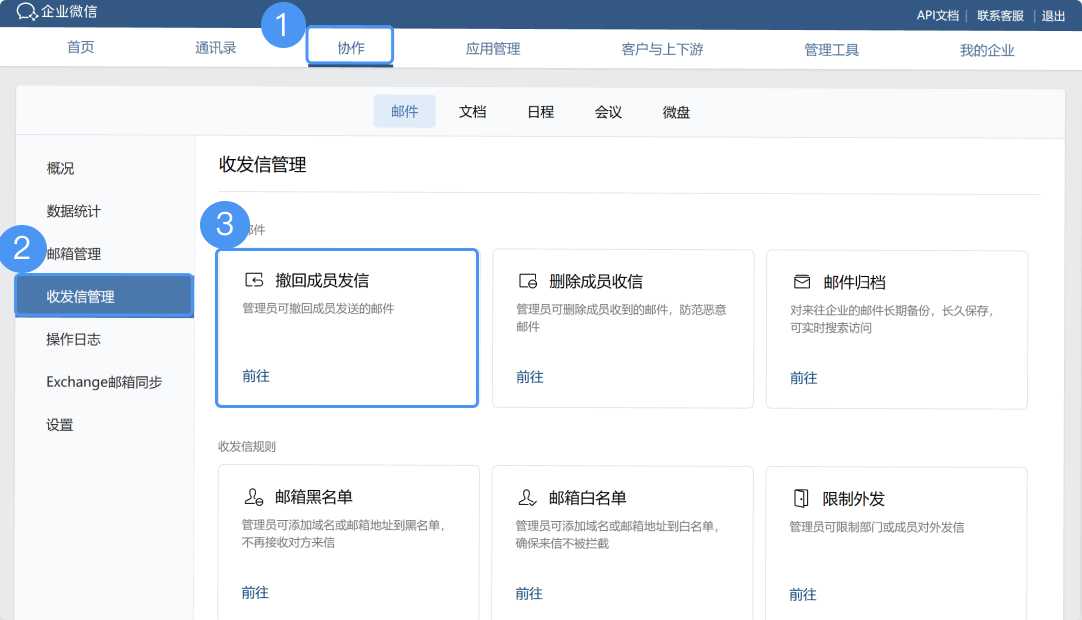Select 数据统计 in the left sidebar
Viewport: 1082px width, 620px height.
tap(73, 211)
